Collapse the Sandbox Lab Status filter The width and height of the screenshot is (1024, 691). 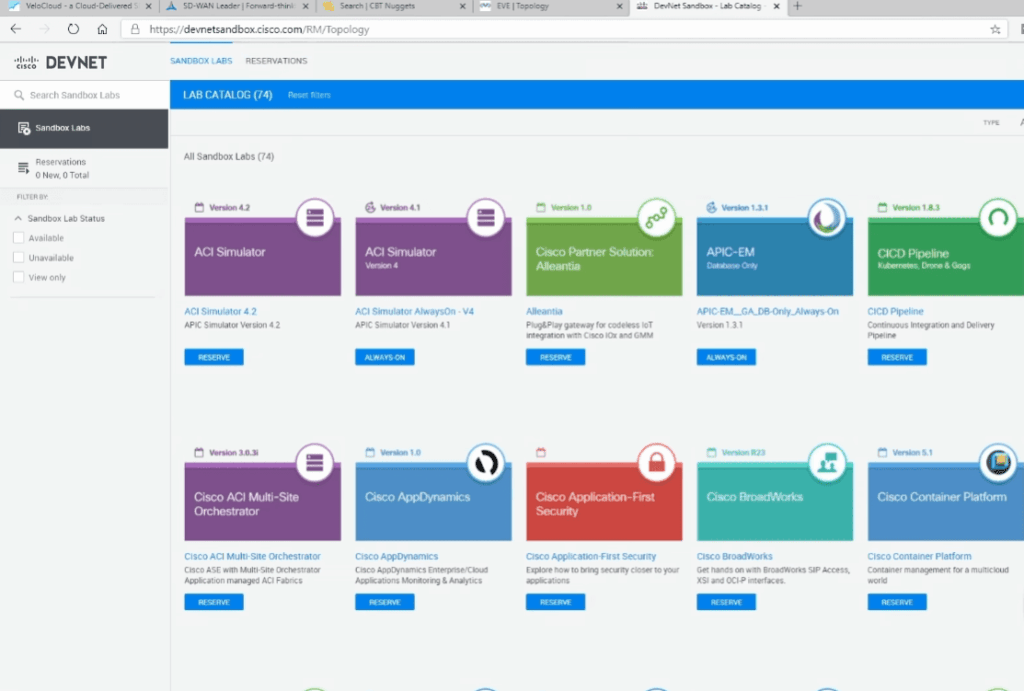[18, 218]
